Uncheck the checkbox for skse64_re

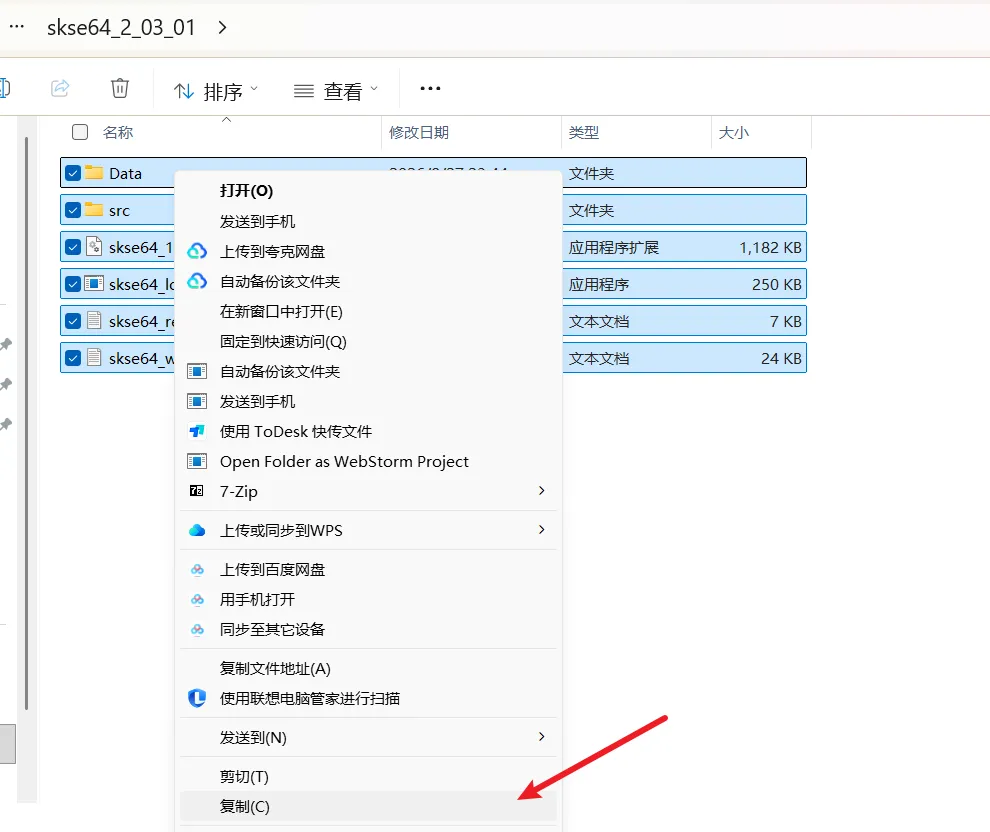73,321
